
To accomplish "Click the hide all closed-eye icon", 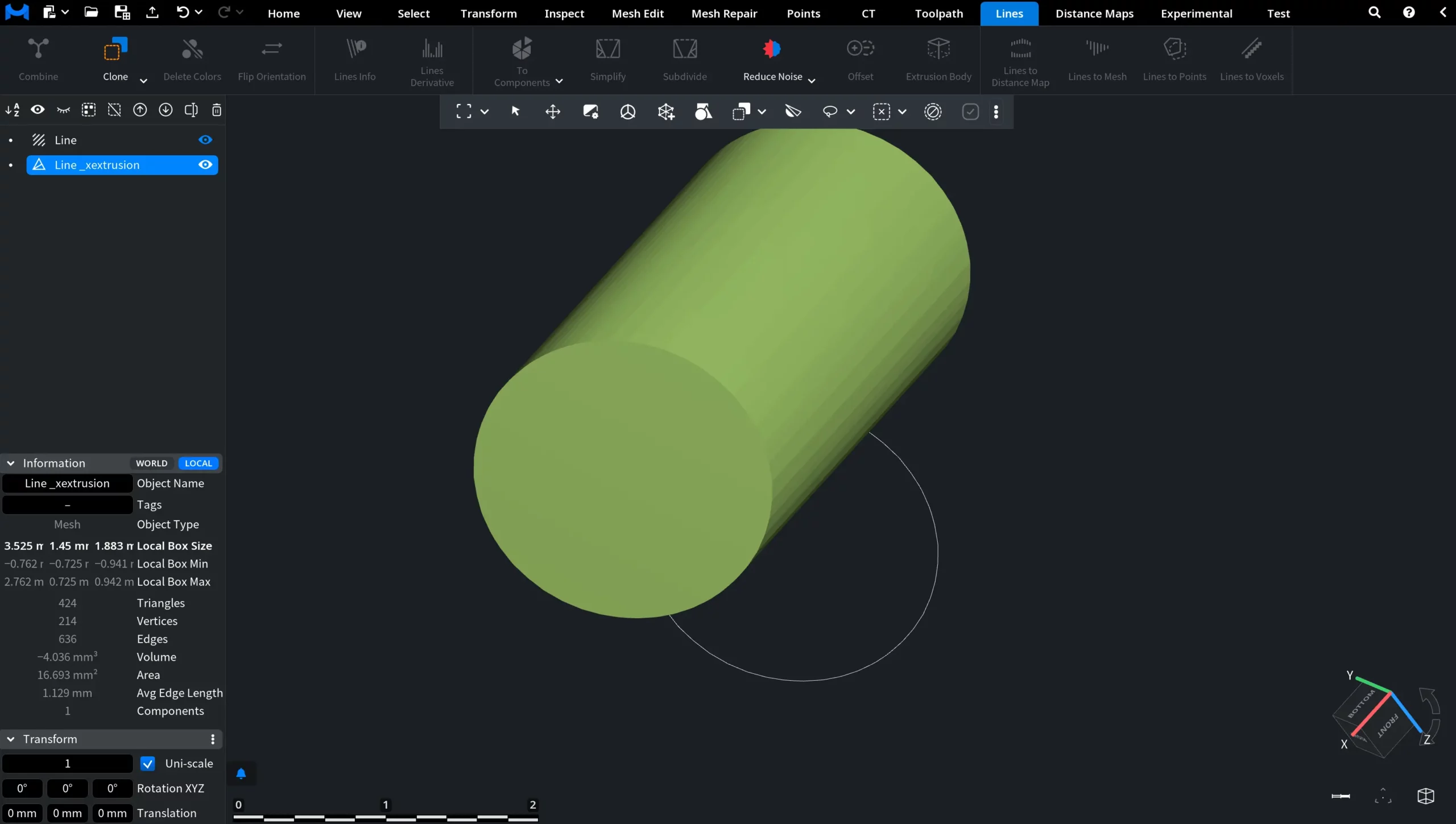I will (x=63, y=110).
